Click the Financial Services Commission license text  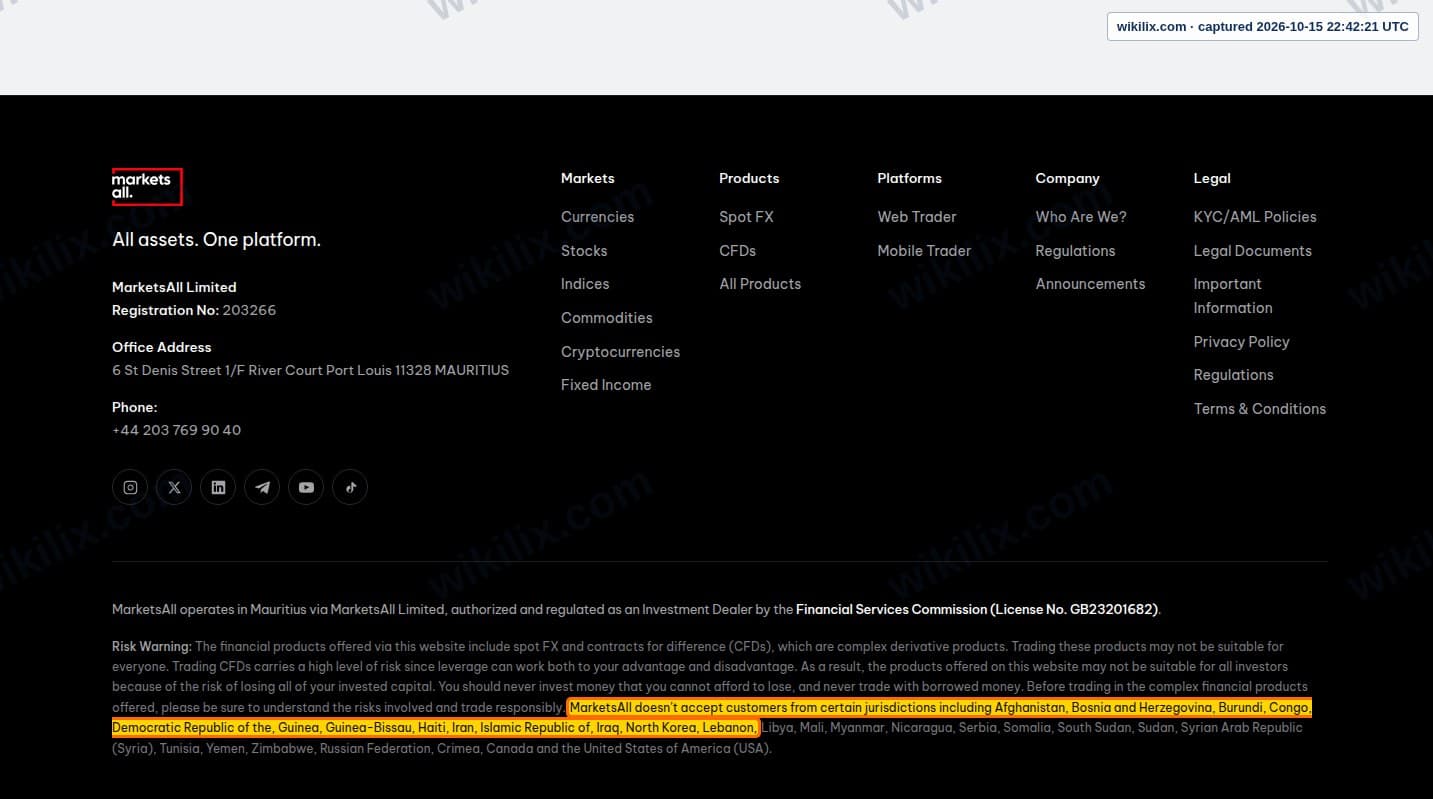tap(977, 609)
